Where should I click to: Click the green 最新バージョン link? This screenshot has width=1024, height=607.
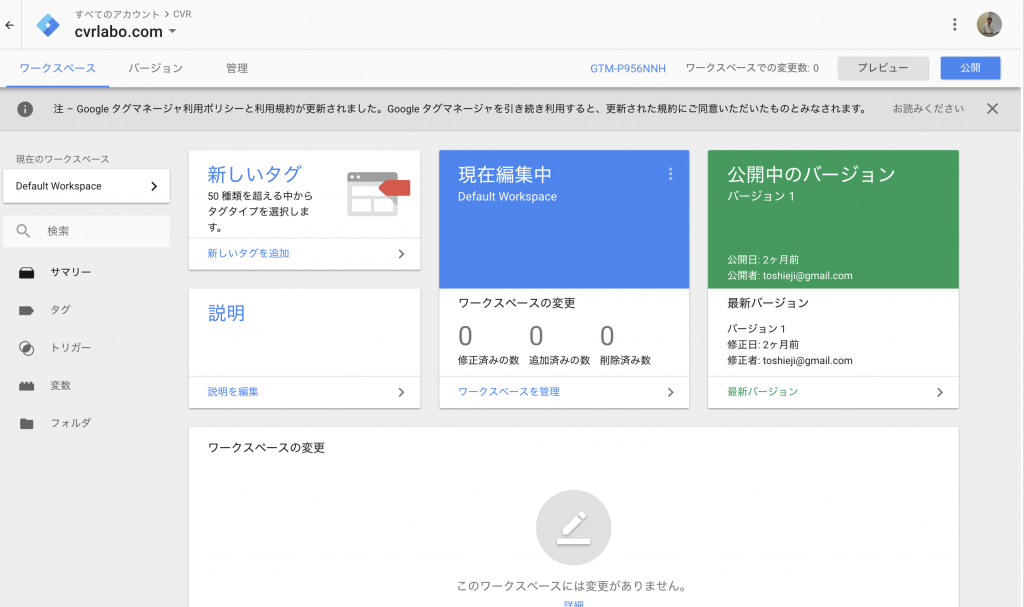pyautogui.click(x=762, y=392)
